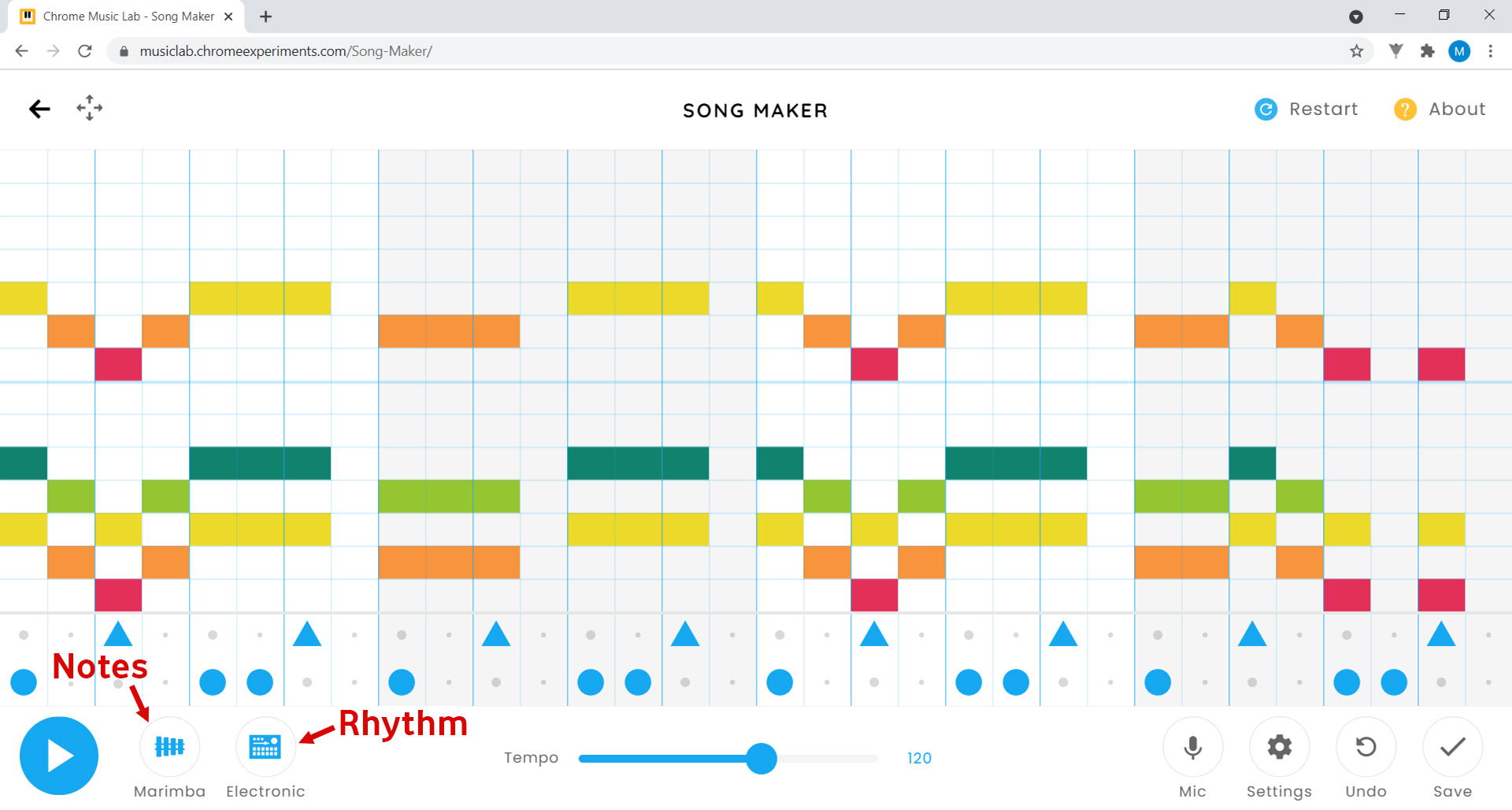This screenshot has height=810, width=1512.
Task: Click the four-arrow move icon
Action: pos(89,108)
